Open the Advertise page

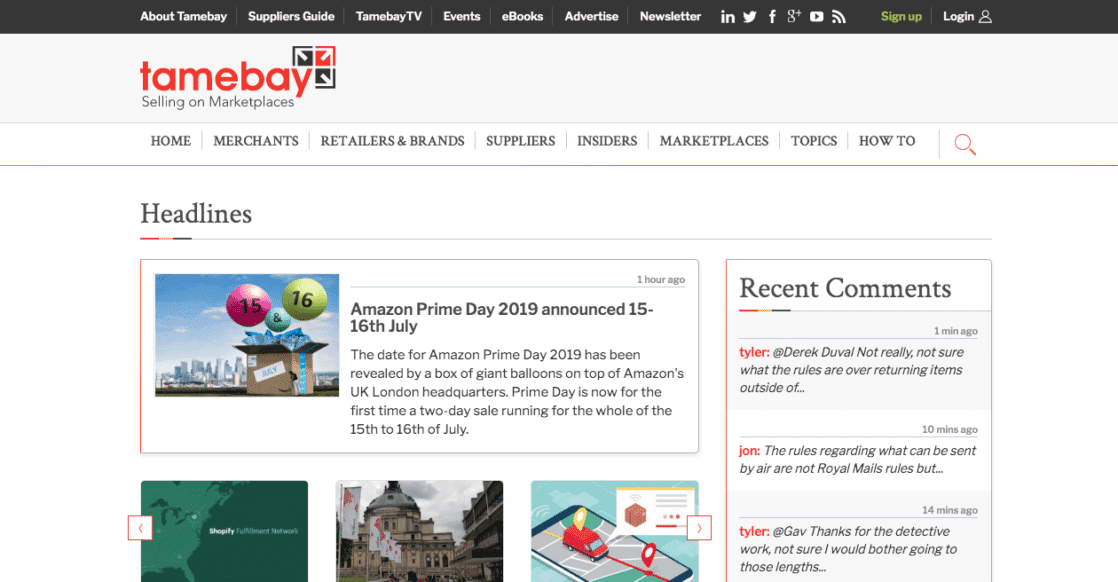[591, 16]
